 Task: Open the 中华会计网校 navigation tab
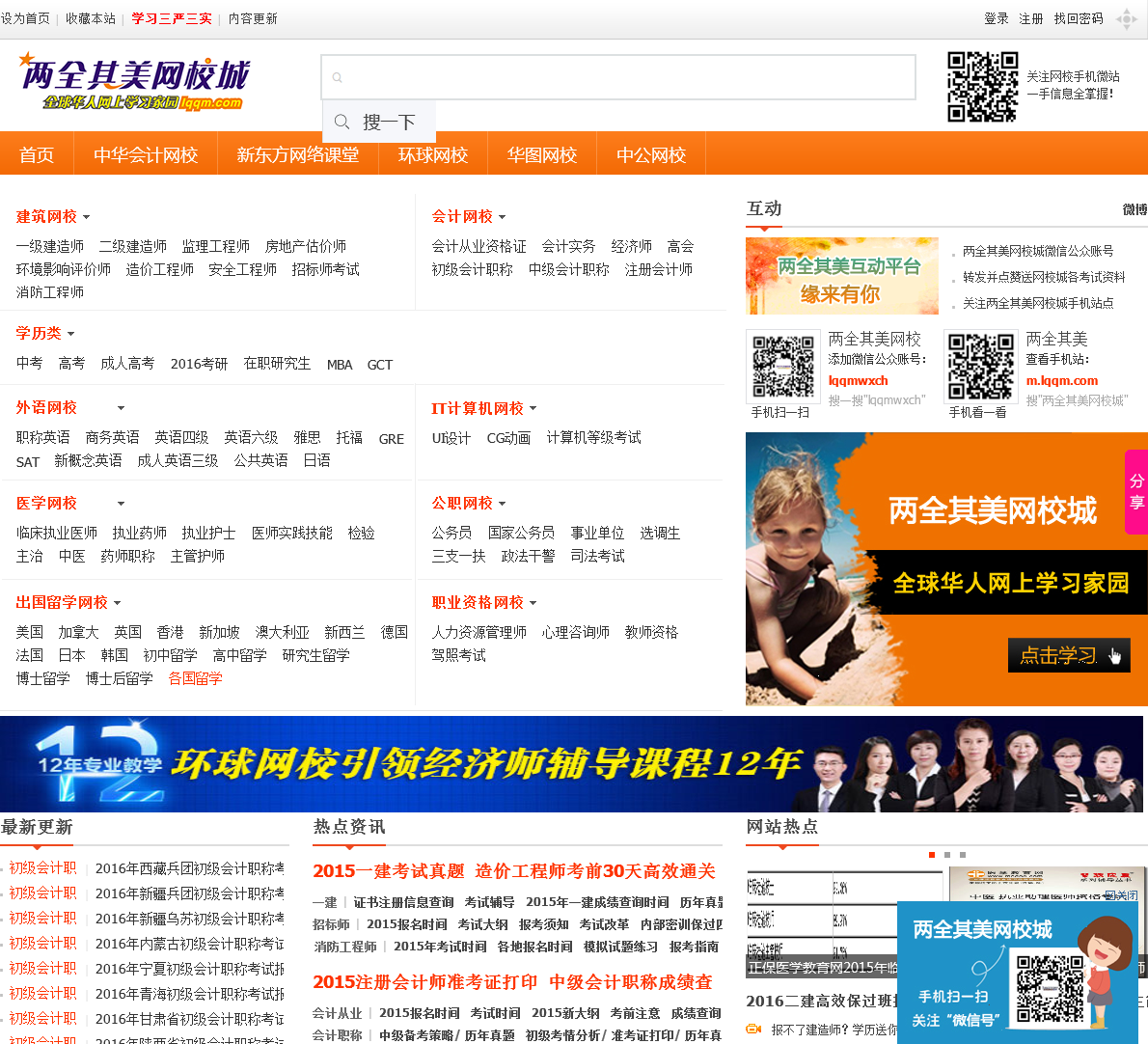(x=146, y=155)
